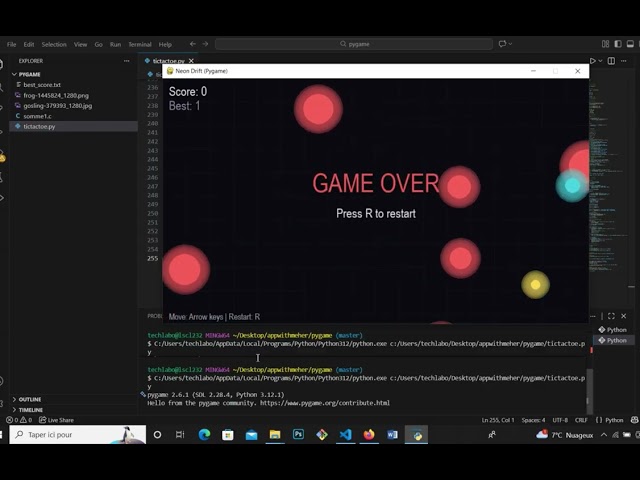Image resolution: width=640 pixels, height=480 pixels.
Task: Start Live Share session
Action: coord(57,420)
